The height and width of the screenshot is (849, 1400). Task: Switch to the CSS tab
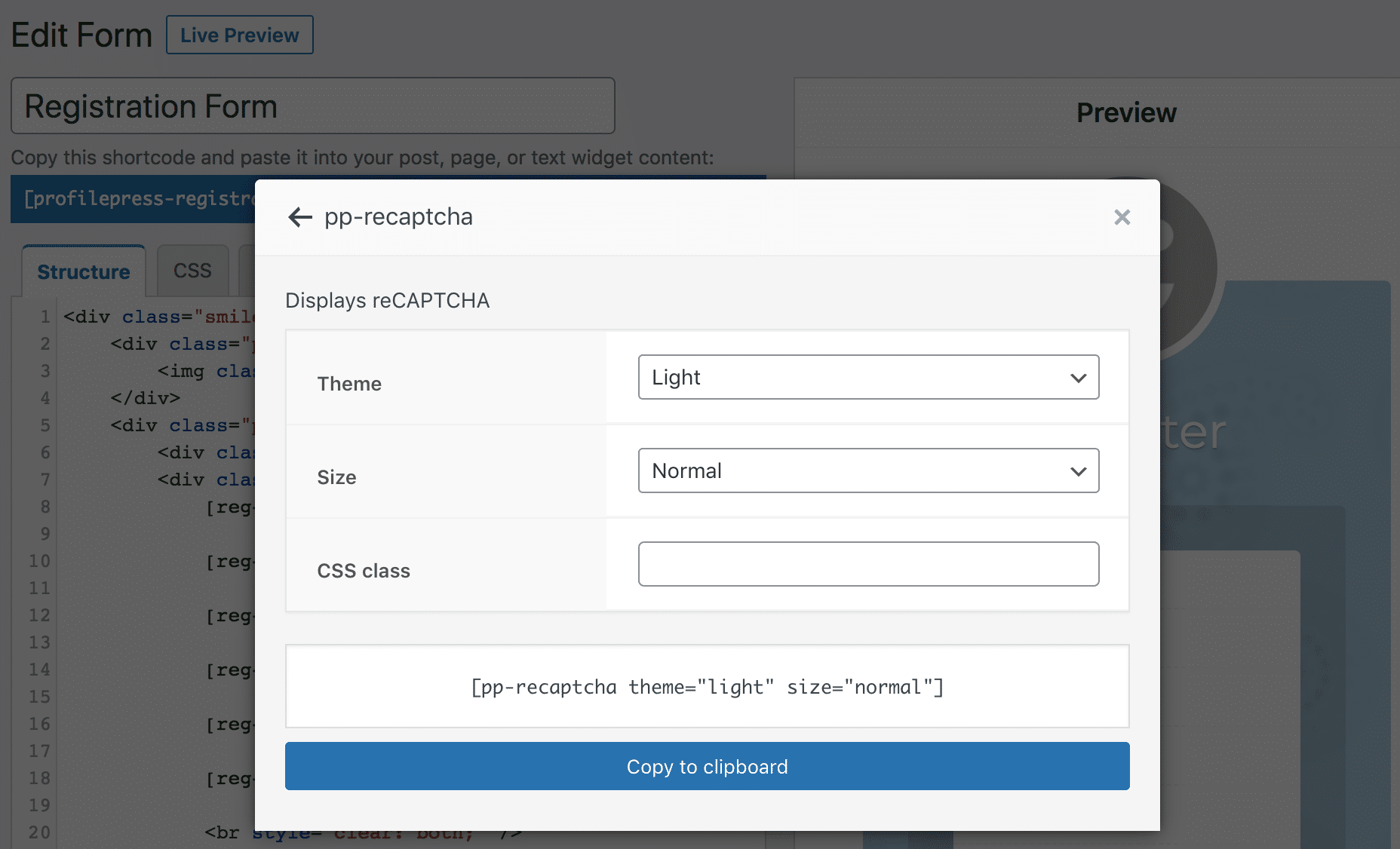click(192, 271)
